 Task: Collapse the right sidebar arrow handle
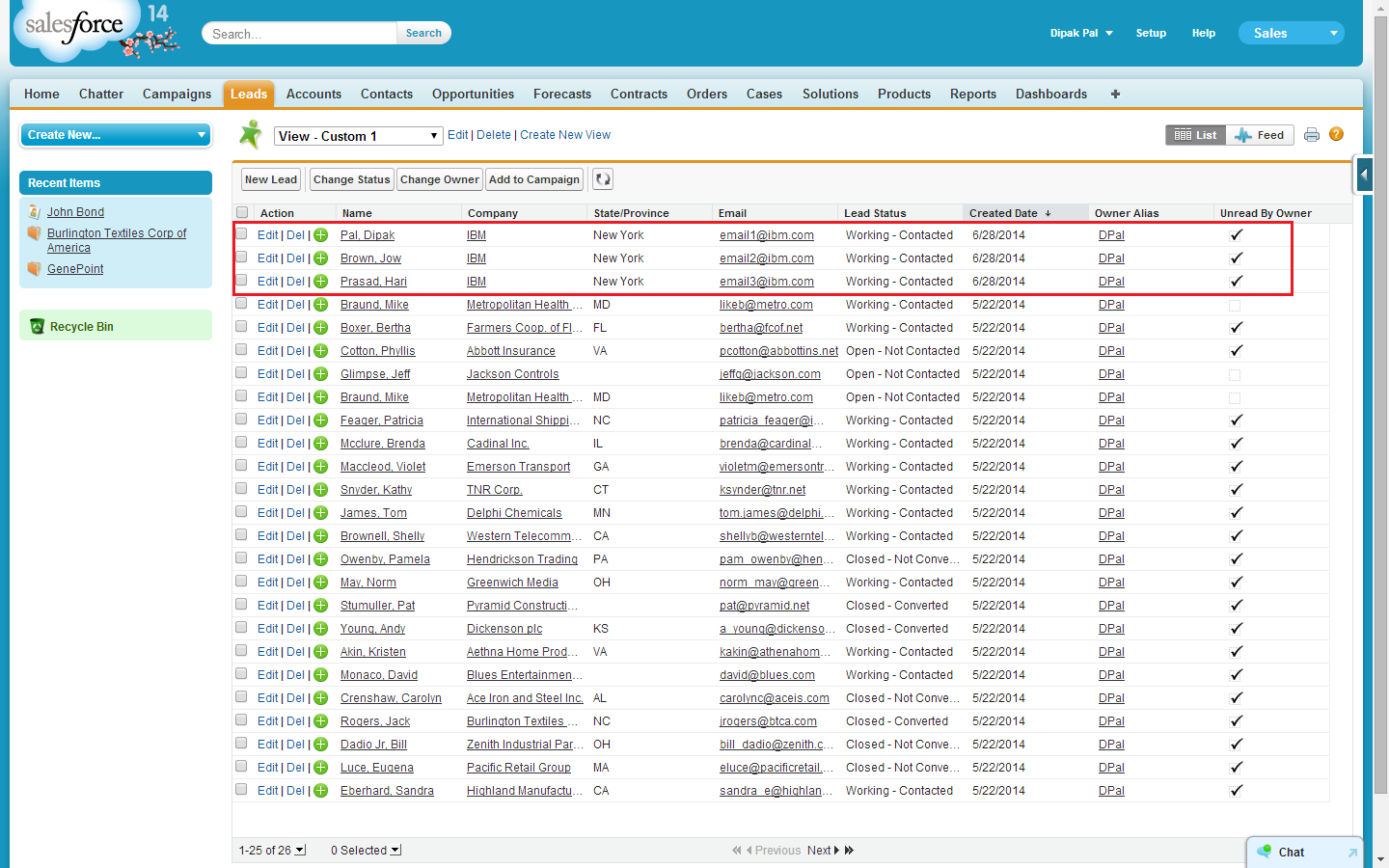(1364, 175)
